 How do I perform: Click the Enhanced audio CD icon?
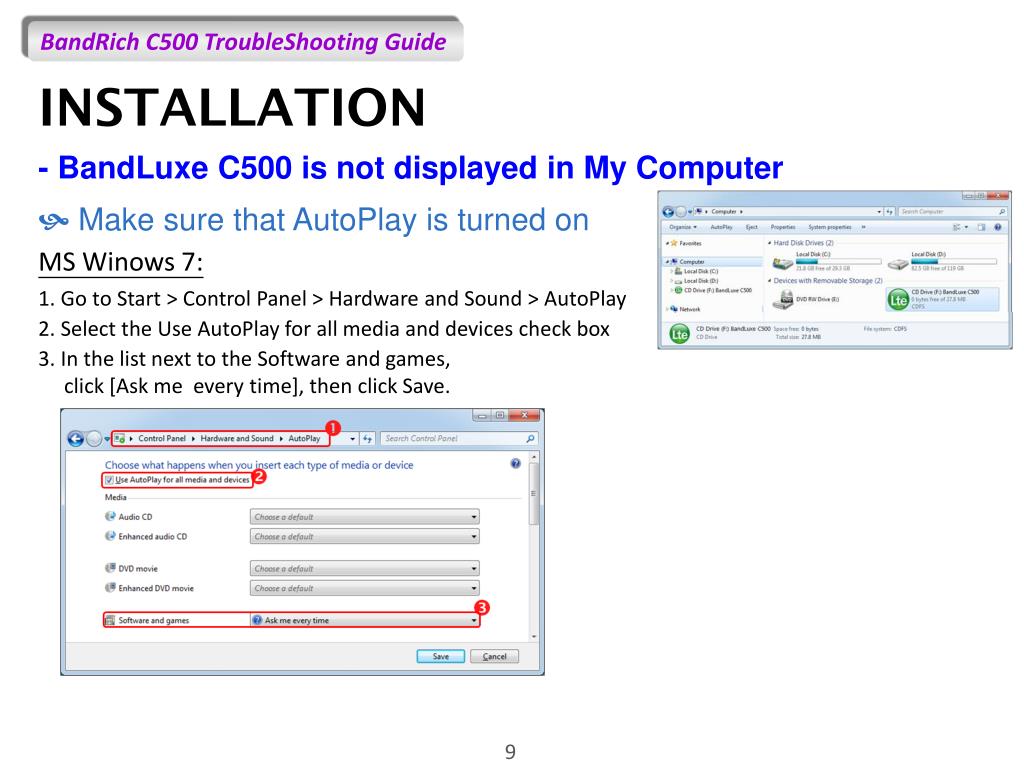coord(110,536)
